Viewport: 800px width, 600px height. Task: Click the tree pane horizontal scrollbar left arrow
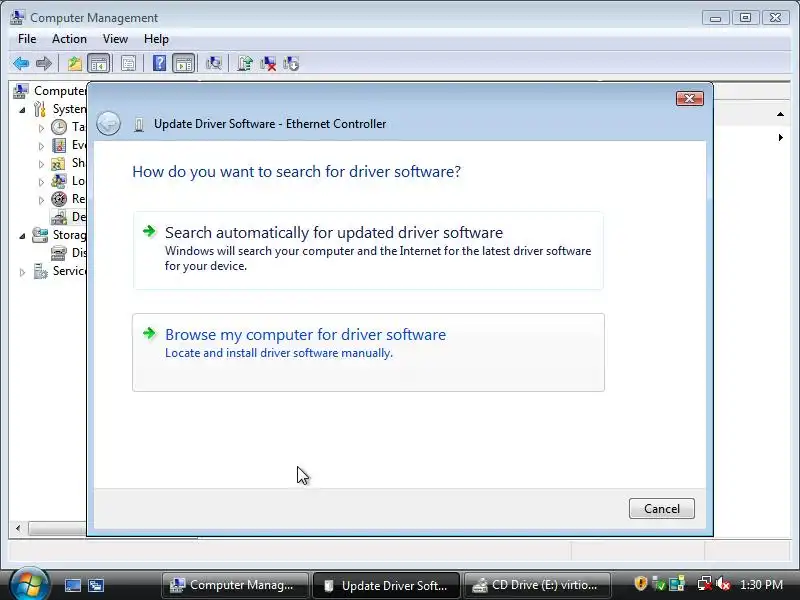pos(18,528)
